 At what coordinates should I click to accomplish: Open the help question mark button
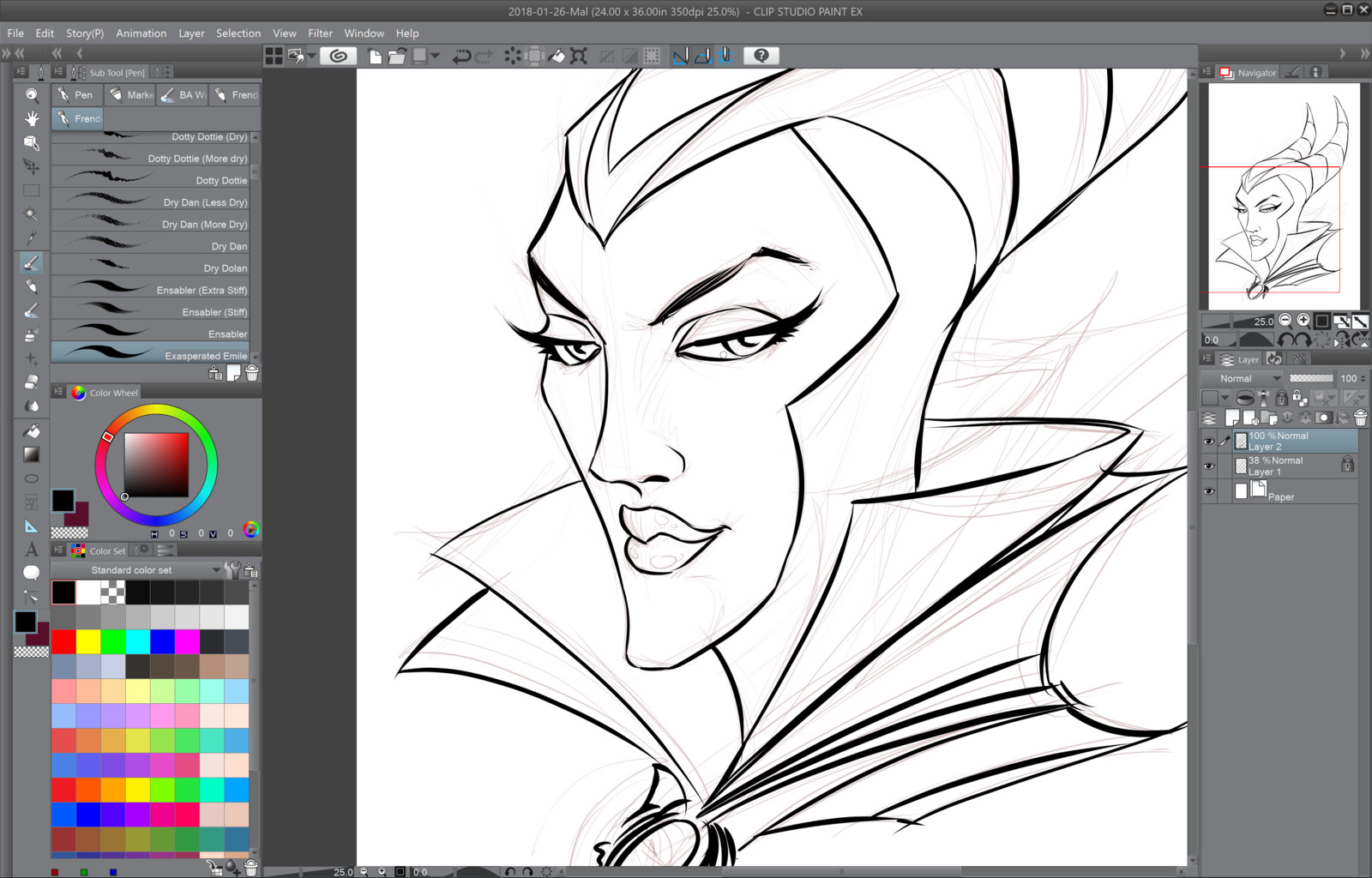click(x=761, y=56)
